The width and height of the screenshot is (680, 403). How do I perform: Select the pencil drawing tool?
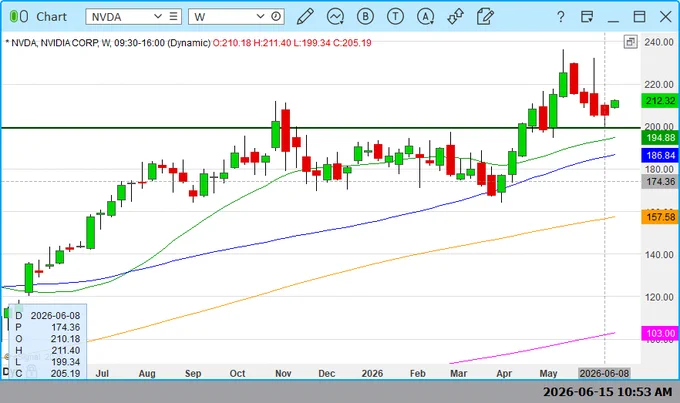click(x=305, y=17)
